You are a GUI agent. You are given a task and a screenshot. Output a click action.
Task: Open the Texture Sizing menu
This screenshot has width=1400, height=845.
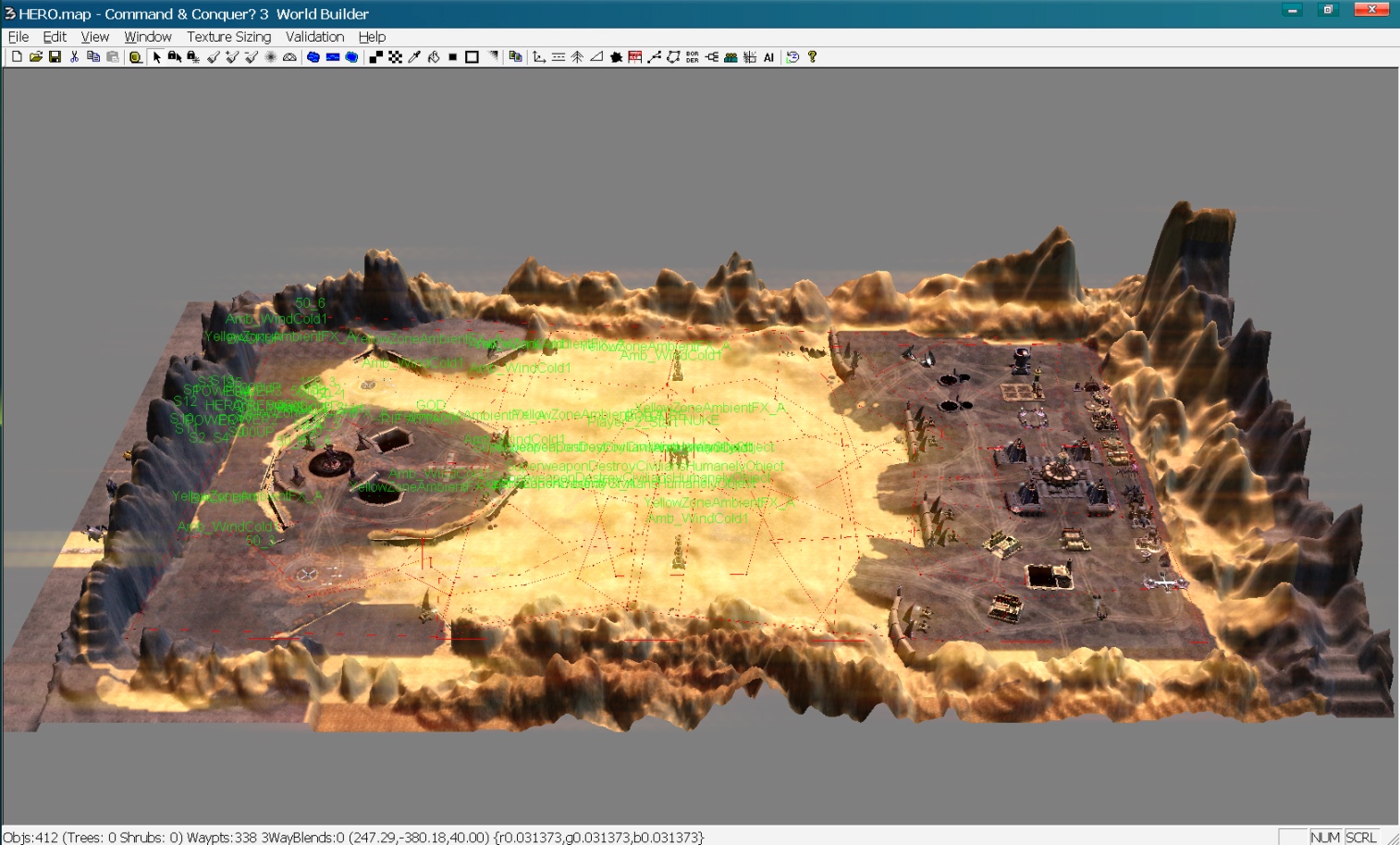click(228, 37)
